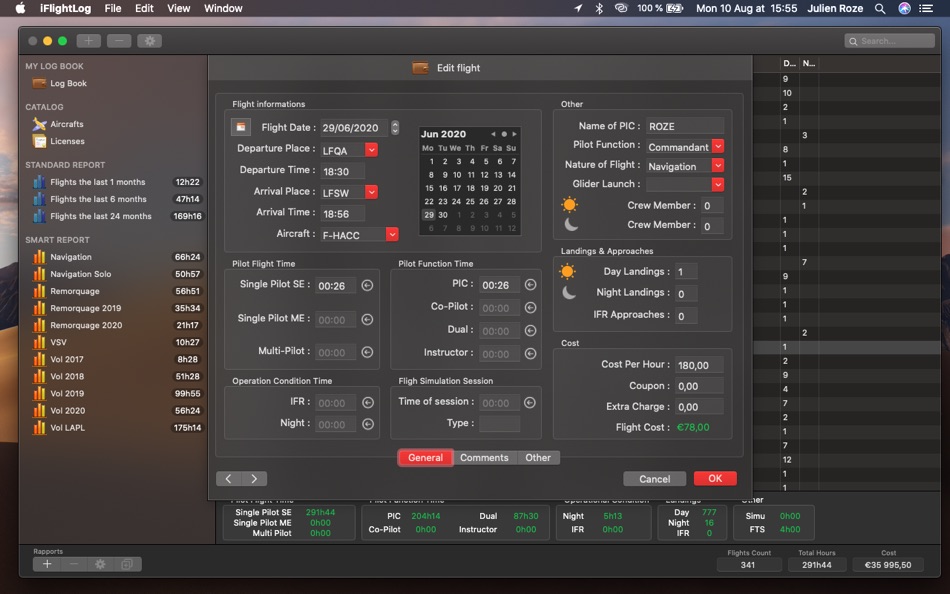Click the remove flight minus toolbar button

(x=119, y=41)
